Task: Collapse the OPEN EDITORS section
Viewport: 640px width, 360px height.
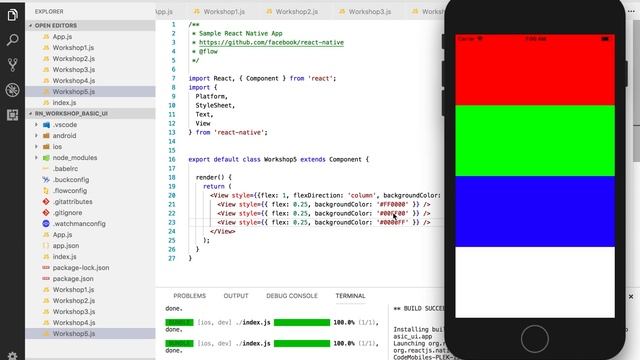Action: point(30,25)
